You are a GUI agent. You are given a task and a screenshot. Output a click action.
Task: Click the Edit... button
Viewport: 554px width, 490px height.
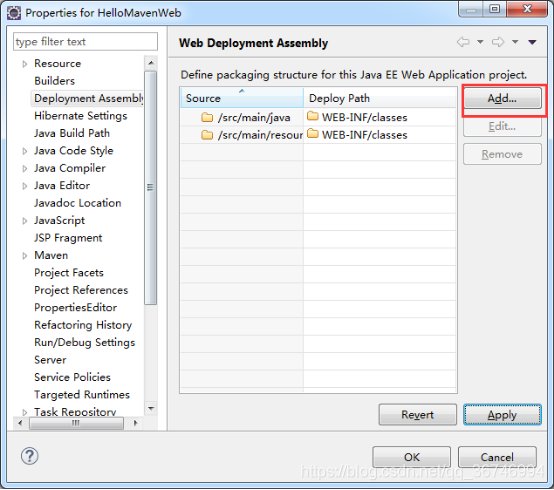[x=502, y=126]
